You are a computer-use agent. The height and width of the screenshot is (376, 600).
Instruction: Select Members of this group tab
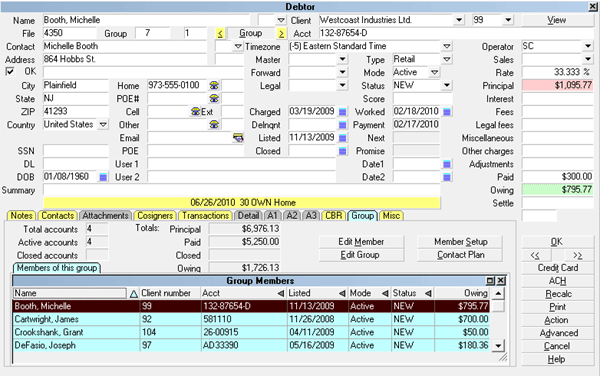57,268
